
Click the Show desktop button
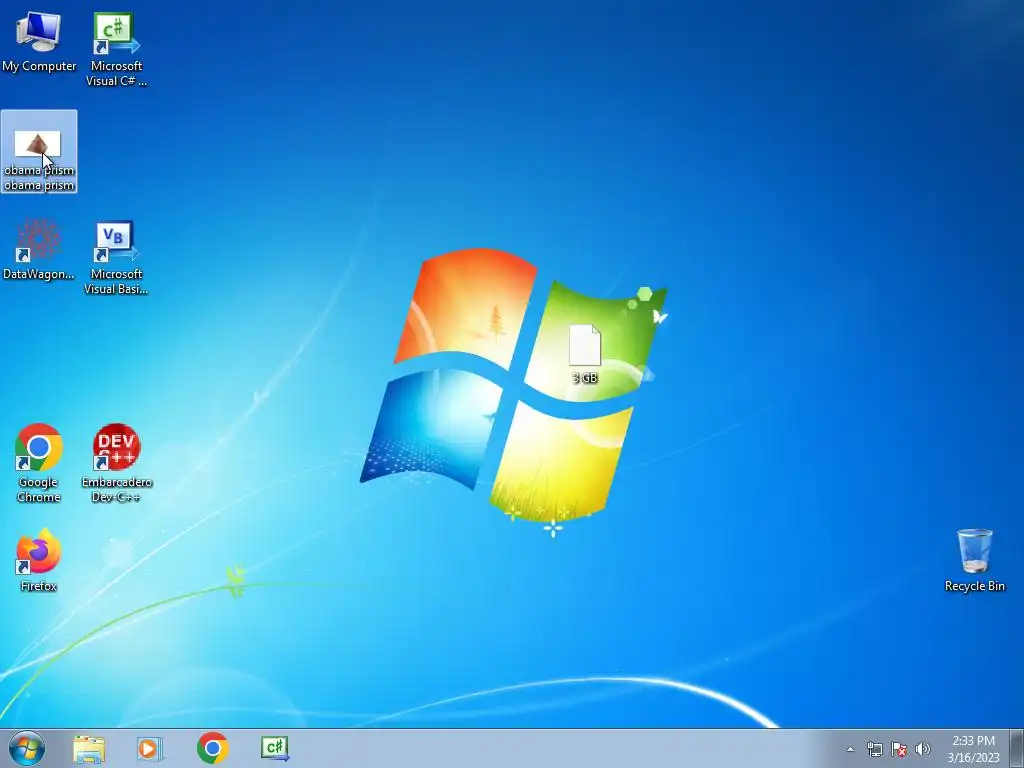click(1017, 748)
